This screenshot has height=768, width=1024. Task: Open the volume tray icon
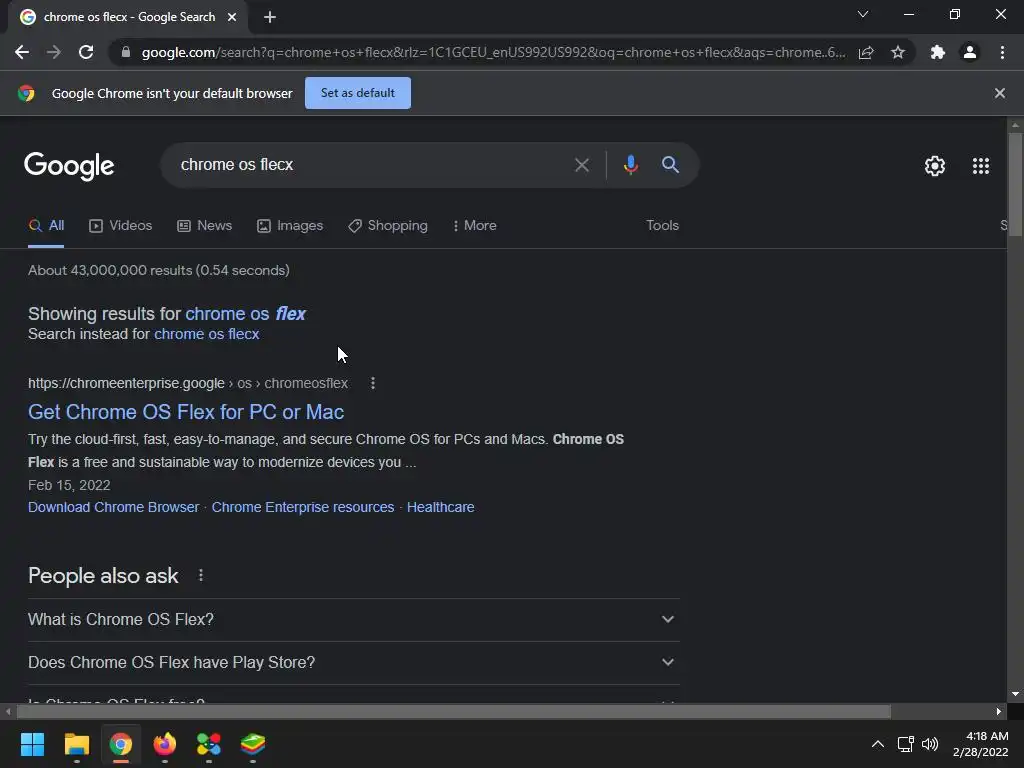click(930, 744)
